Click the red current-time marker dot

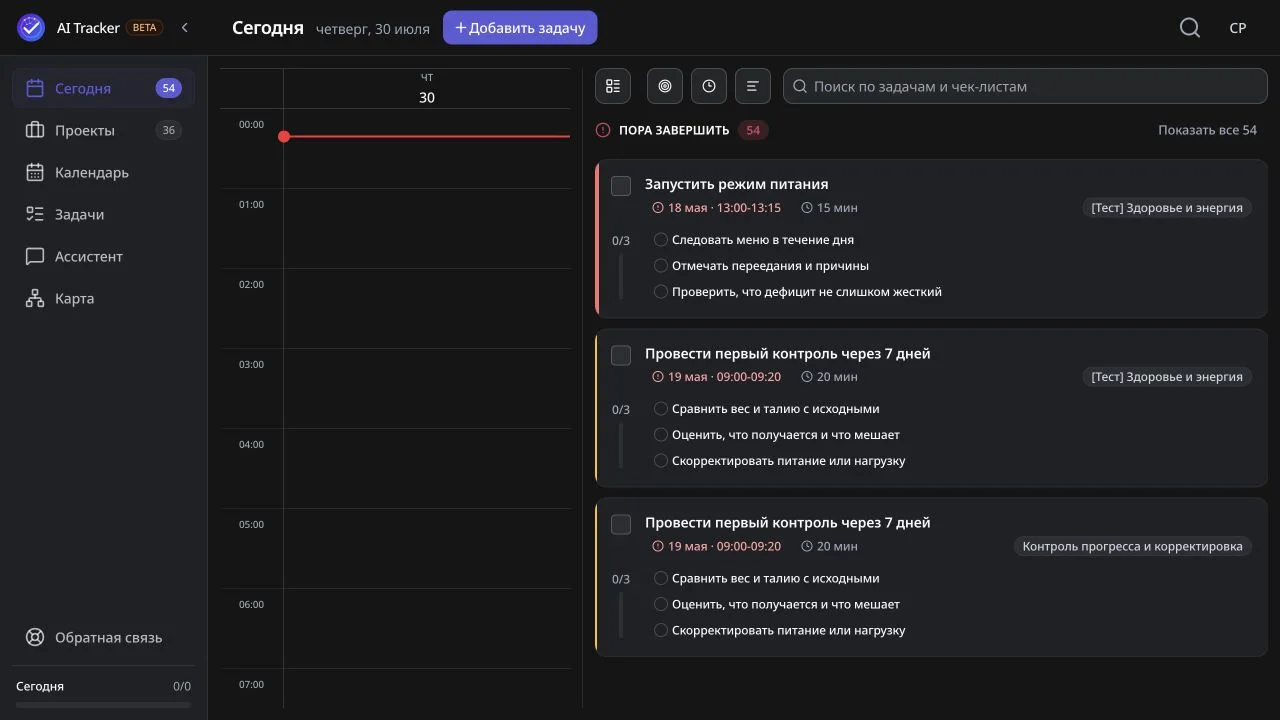[x=284, y=136]
